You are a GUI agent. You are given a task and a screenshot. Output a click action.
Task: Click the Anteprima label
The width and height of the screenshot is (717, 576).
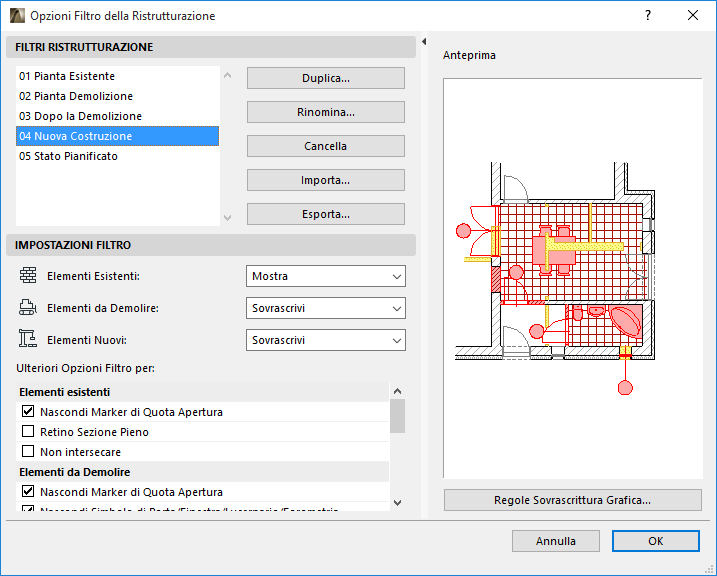[469, 55]
